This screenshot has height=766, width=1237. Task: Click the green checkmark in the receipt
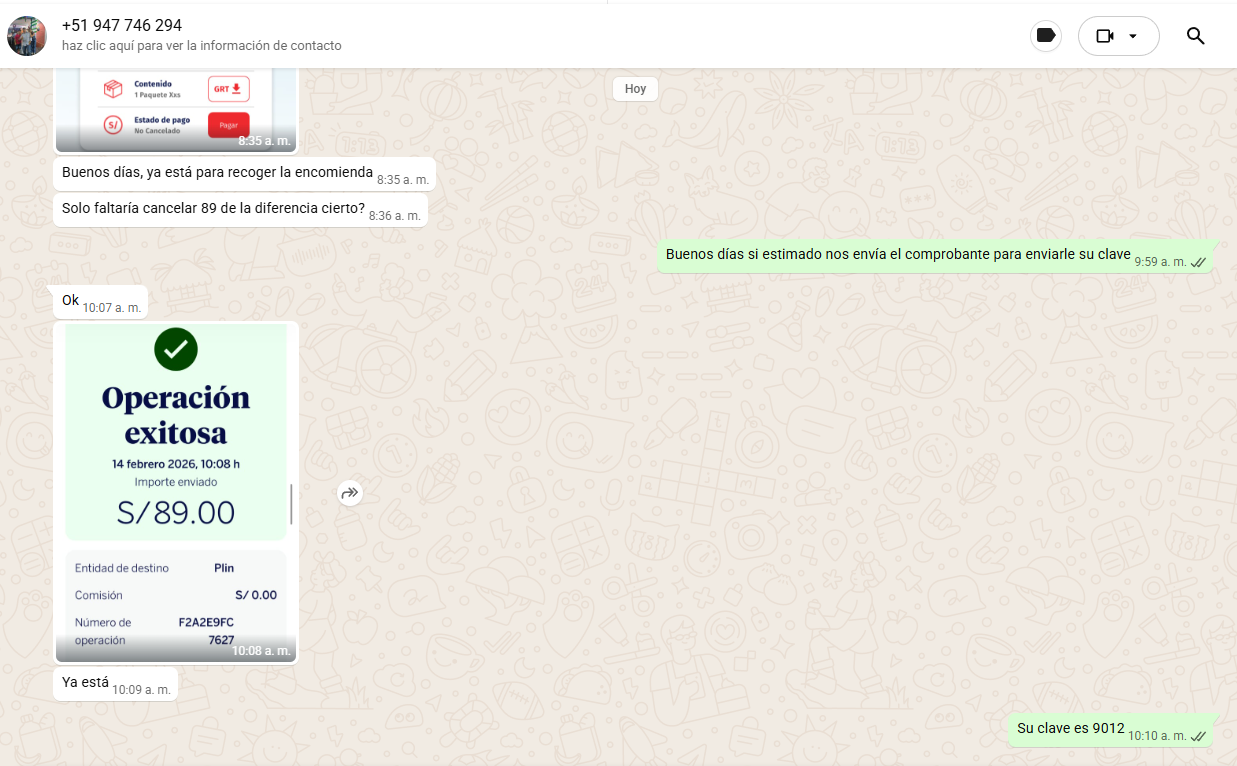click(176, 349)
